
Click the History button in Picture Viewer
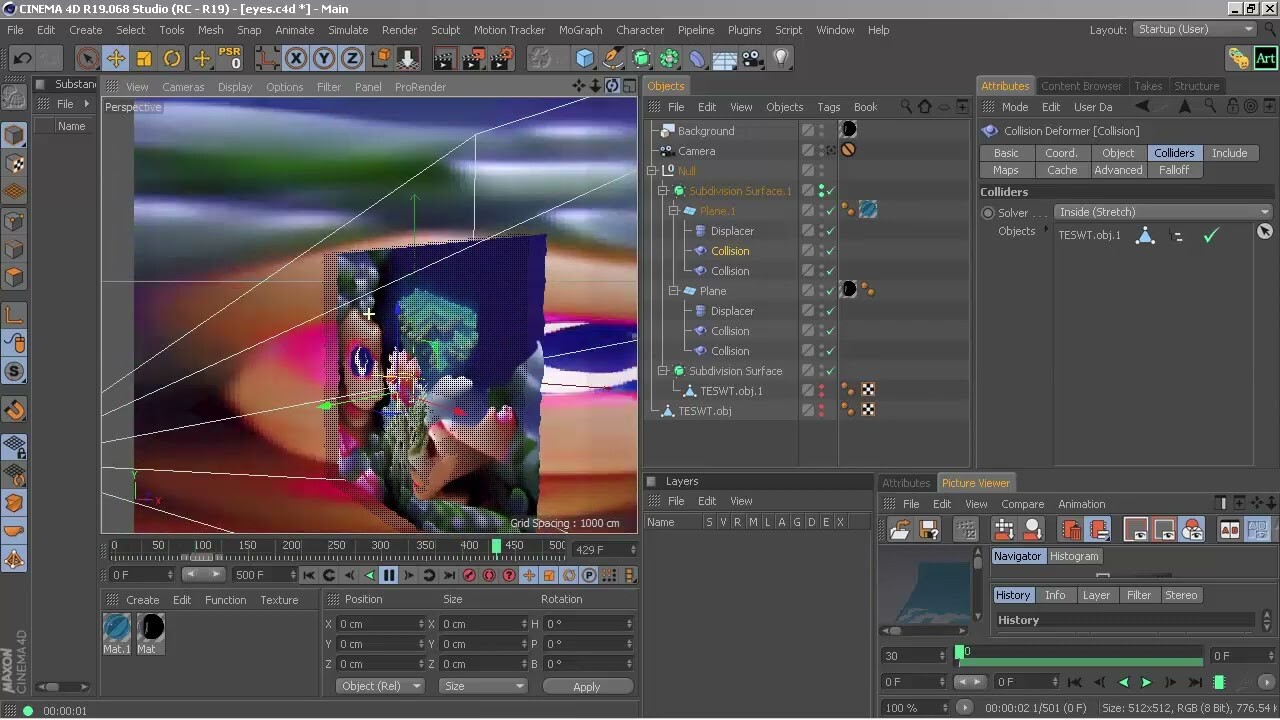point(1013,595)
